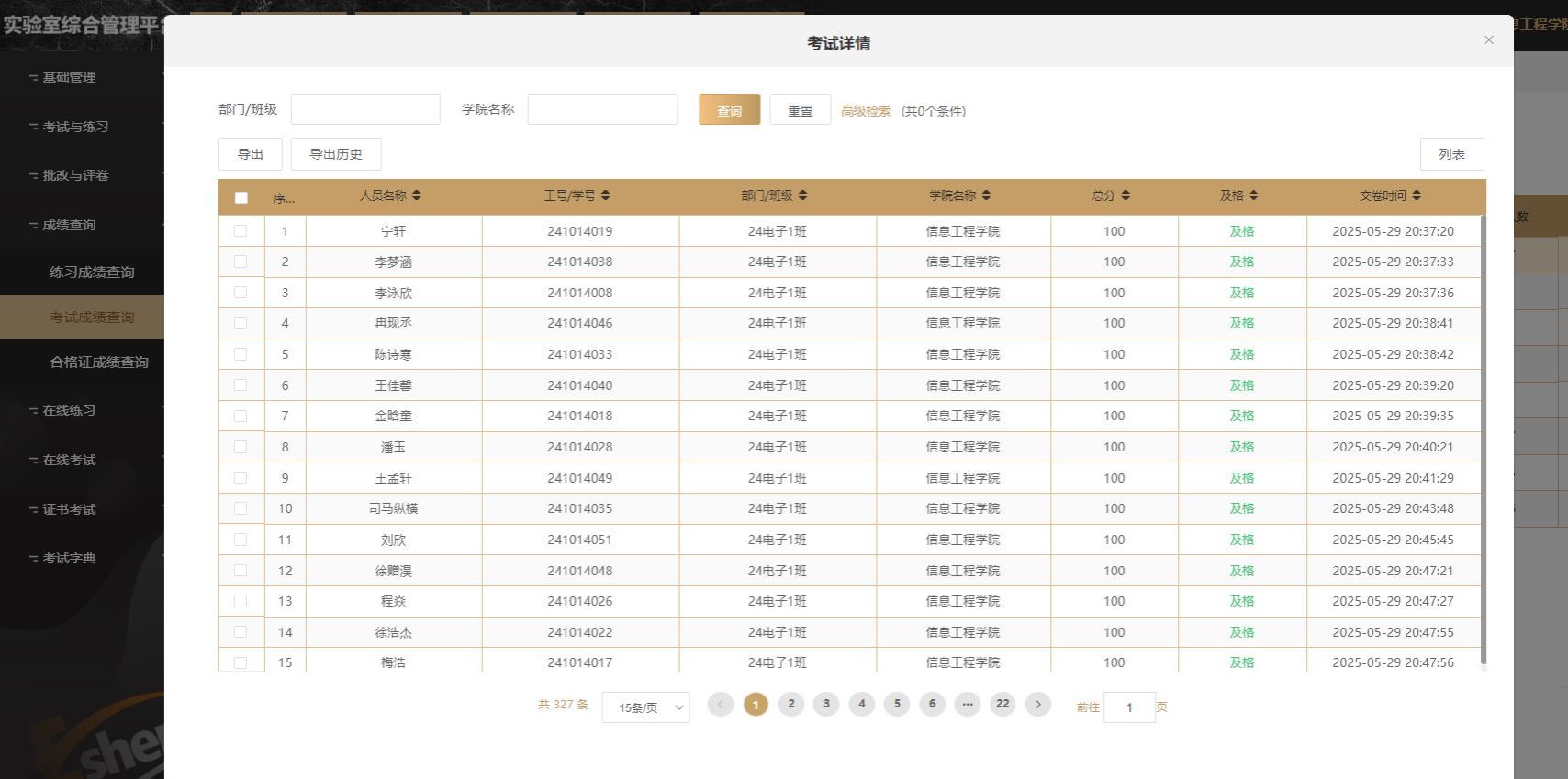
Task: Click the 查询 search button
Action: [729, 110]
